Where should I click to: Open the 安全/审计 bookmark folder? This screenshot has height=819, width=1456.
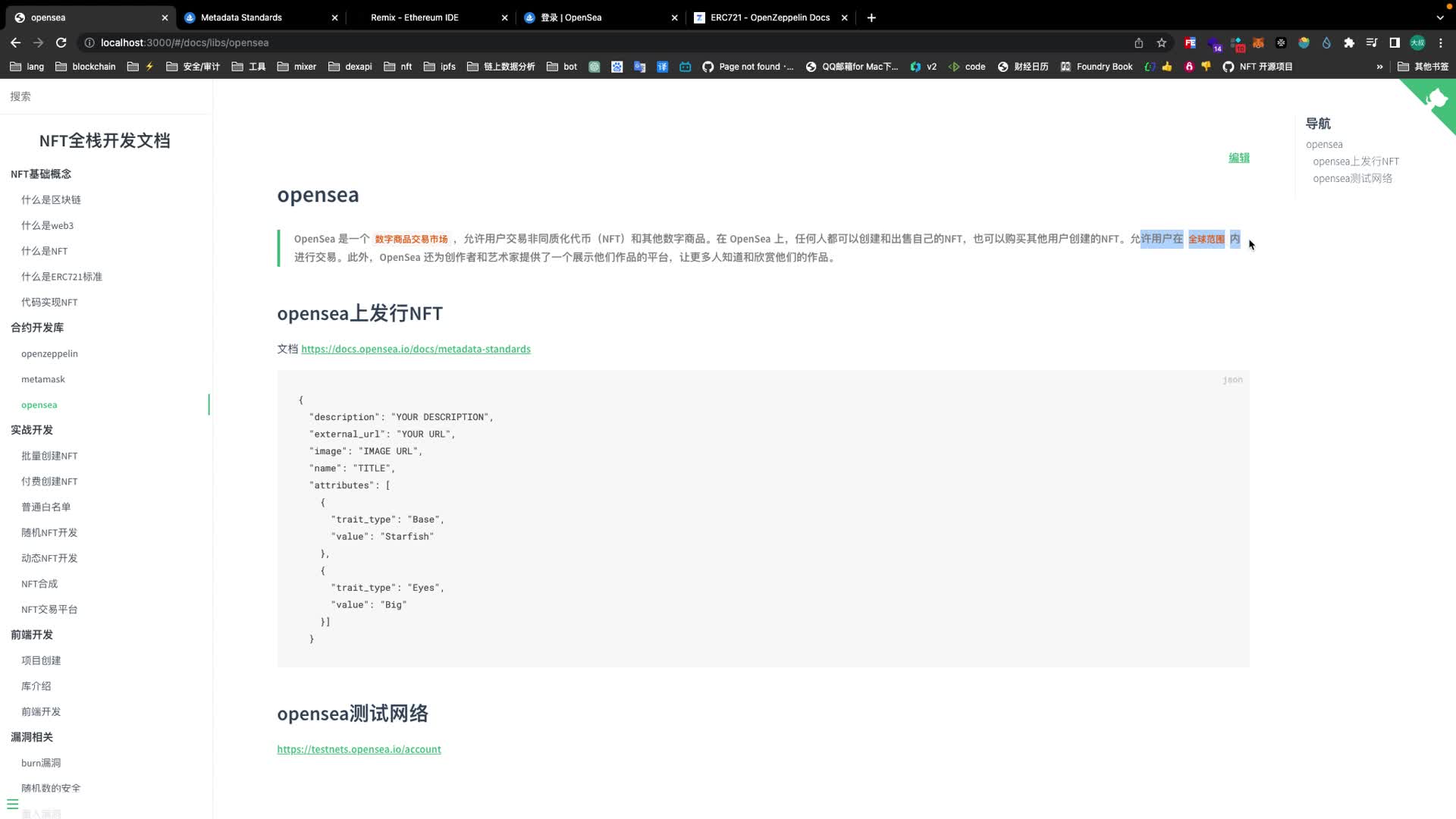pos(193,67)
